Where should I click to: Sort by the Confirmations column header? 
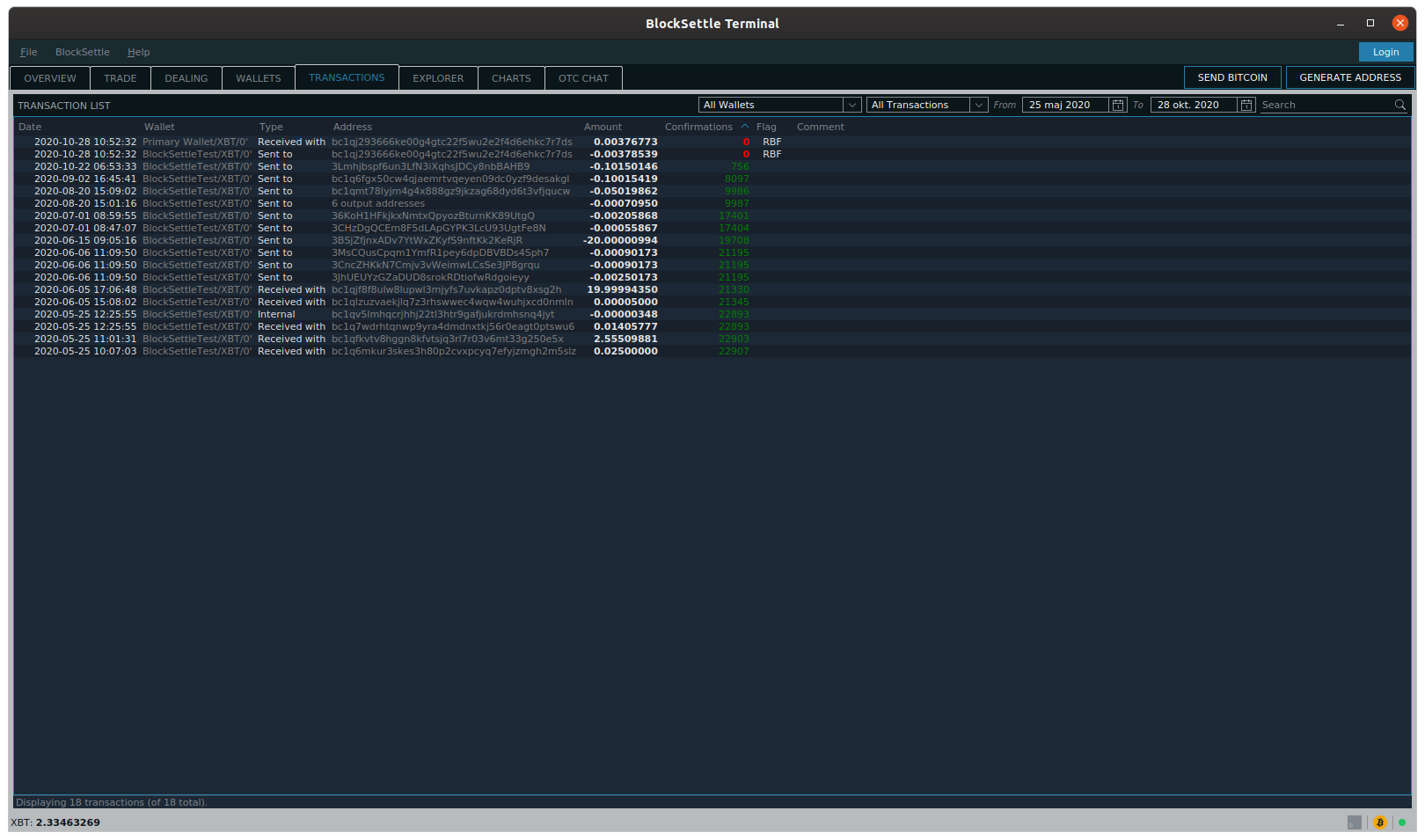tap(698, 127)
